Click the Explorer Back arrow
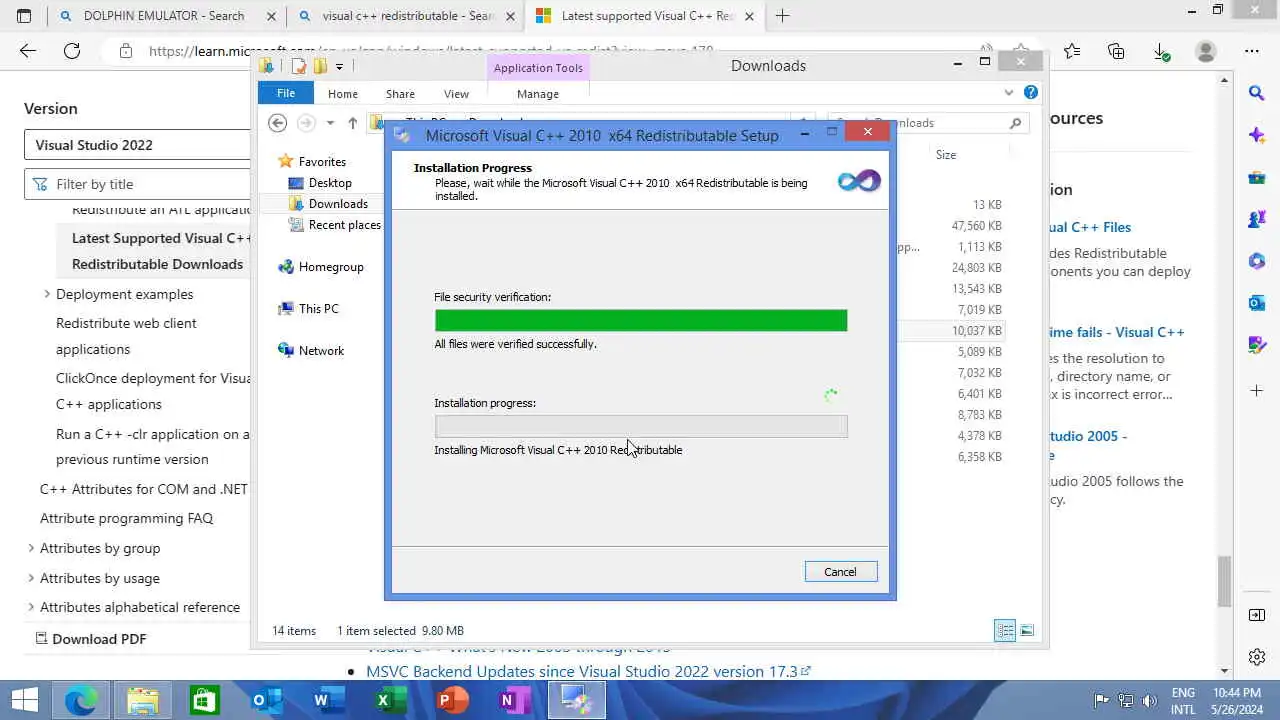Image resolution: width=1280 pixels, height=720 pixels. click(x=278, y=123)
